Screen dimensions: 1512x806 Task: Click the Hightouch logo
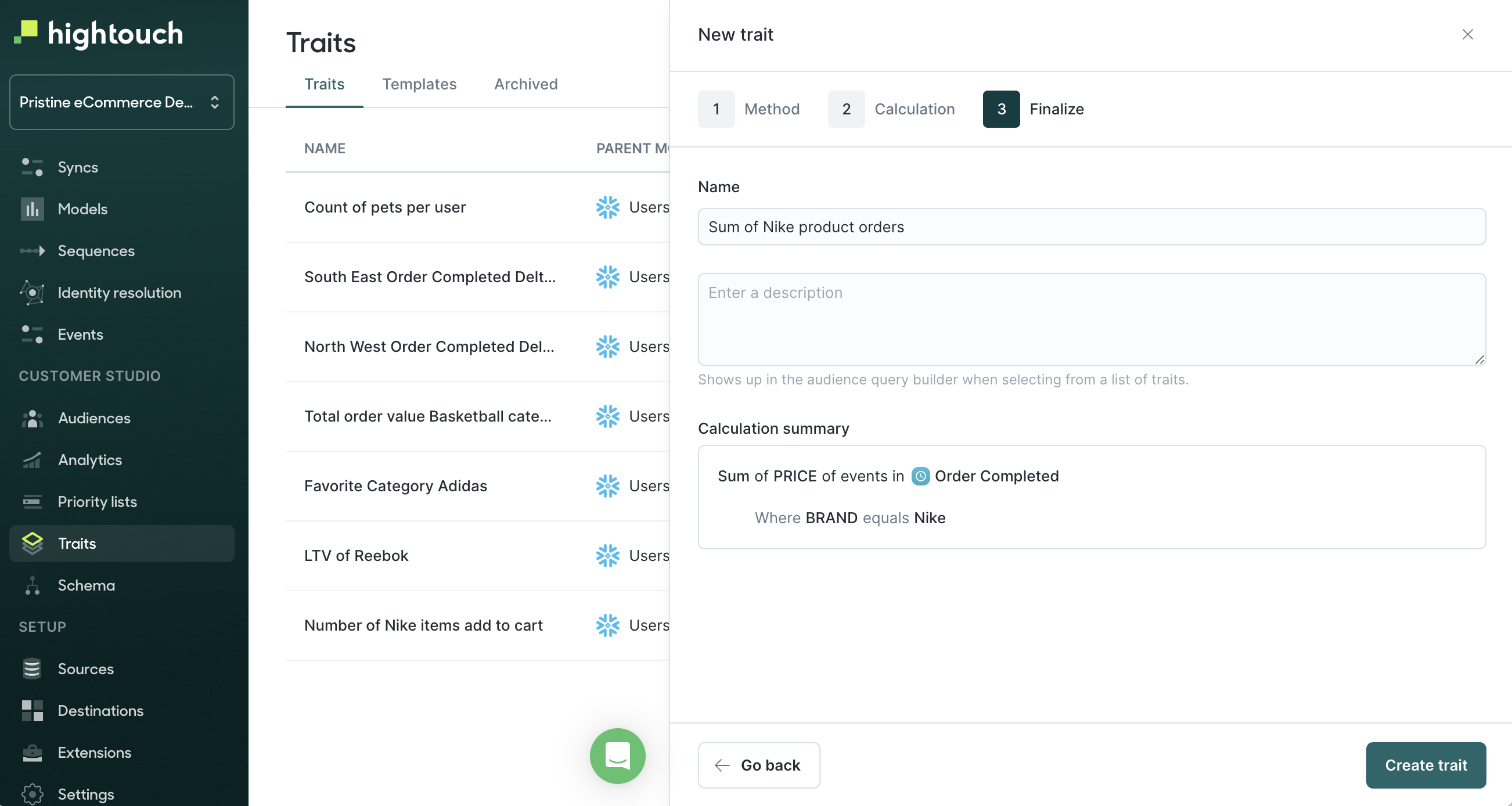pos(99,34)
